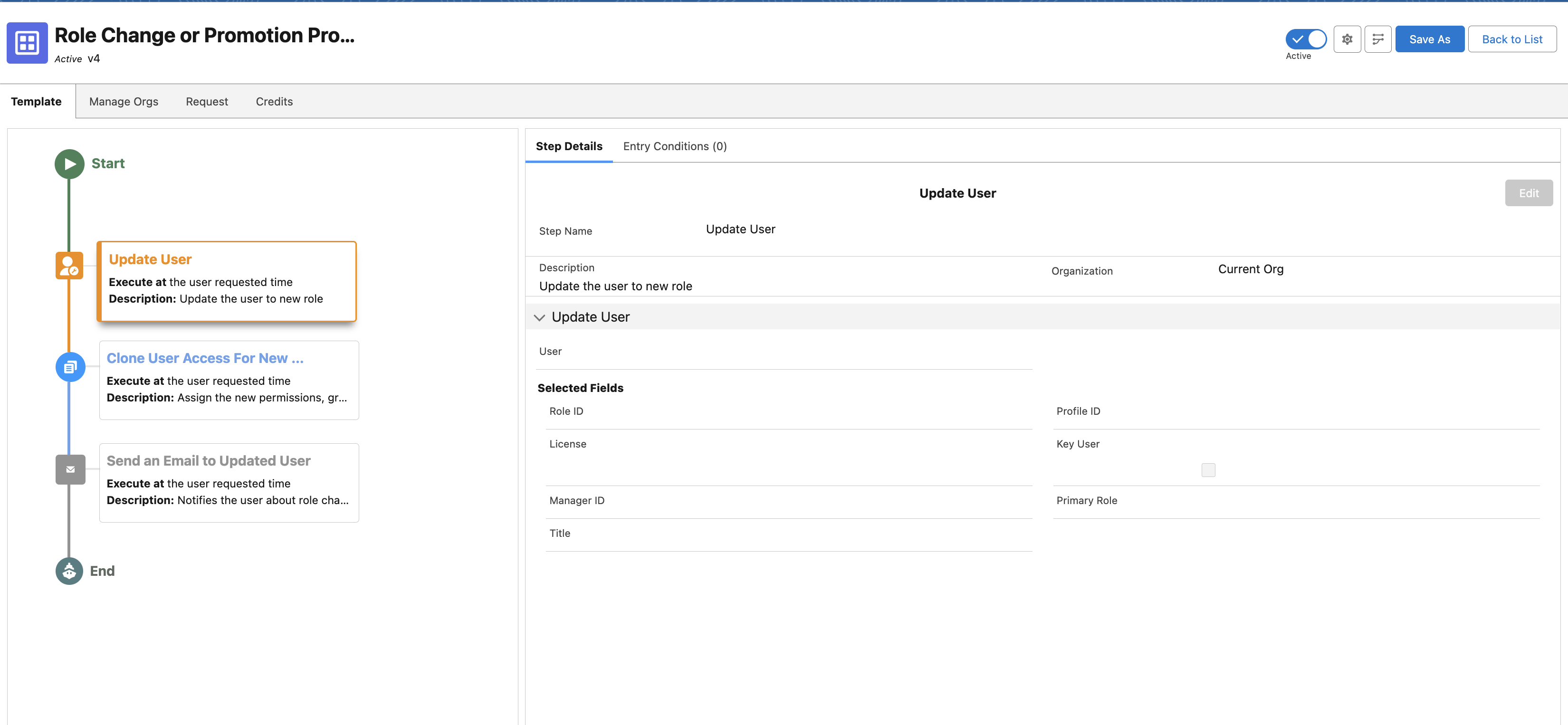The image size is (1568, 725).
Task: Open the settings gear icon
Action: coord(1347,39)
